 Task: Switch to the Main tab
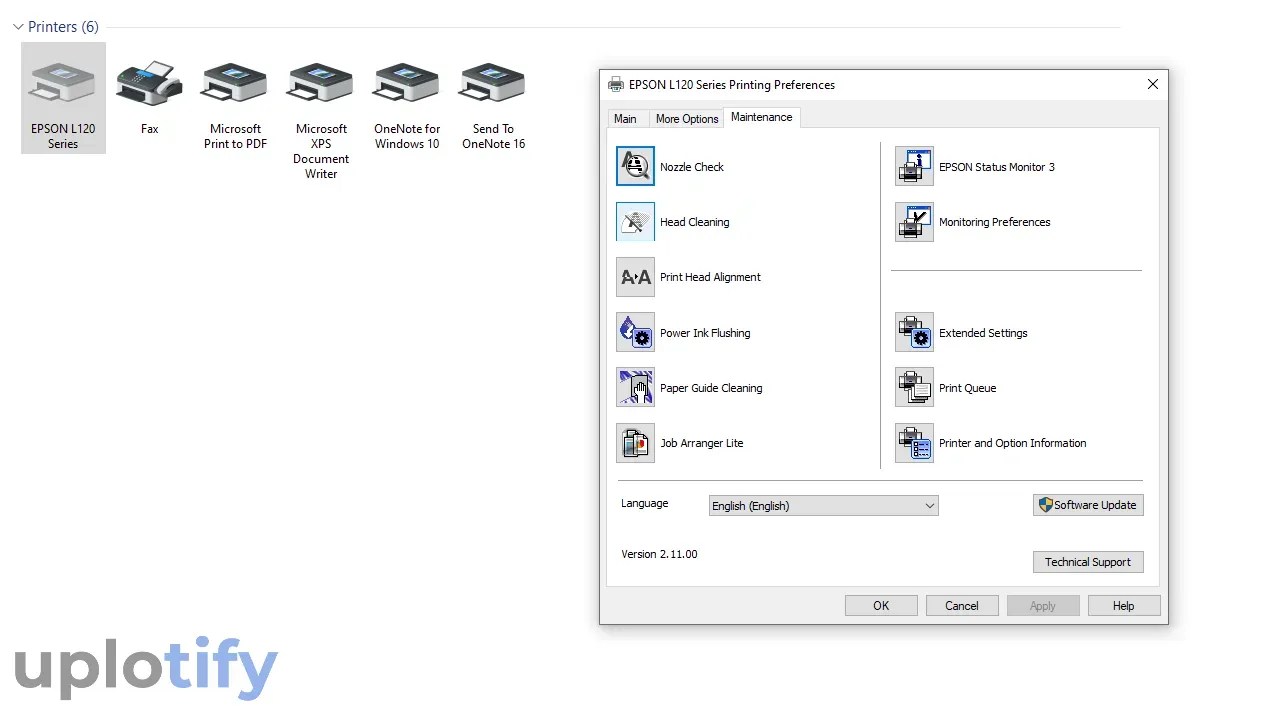pos(626,118)
